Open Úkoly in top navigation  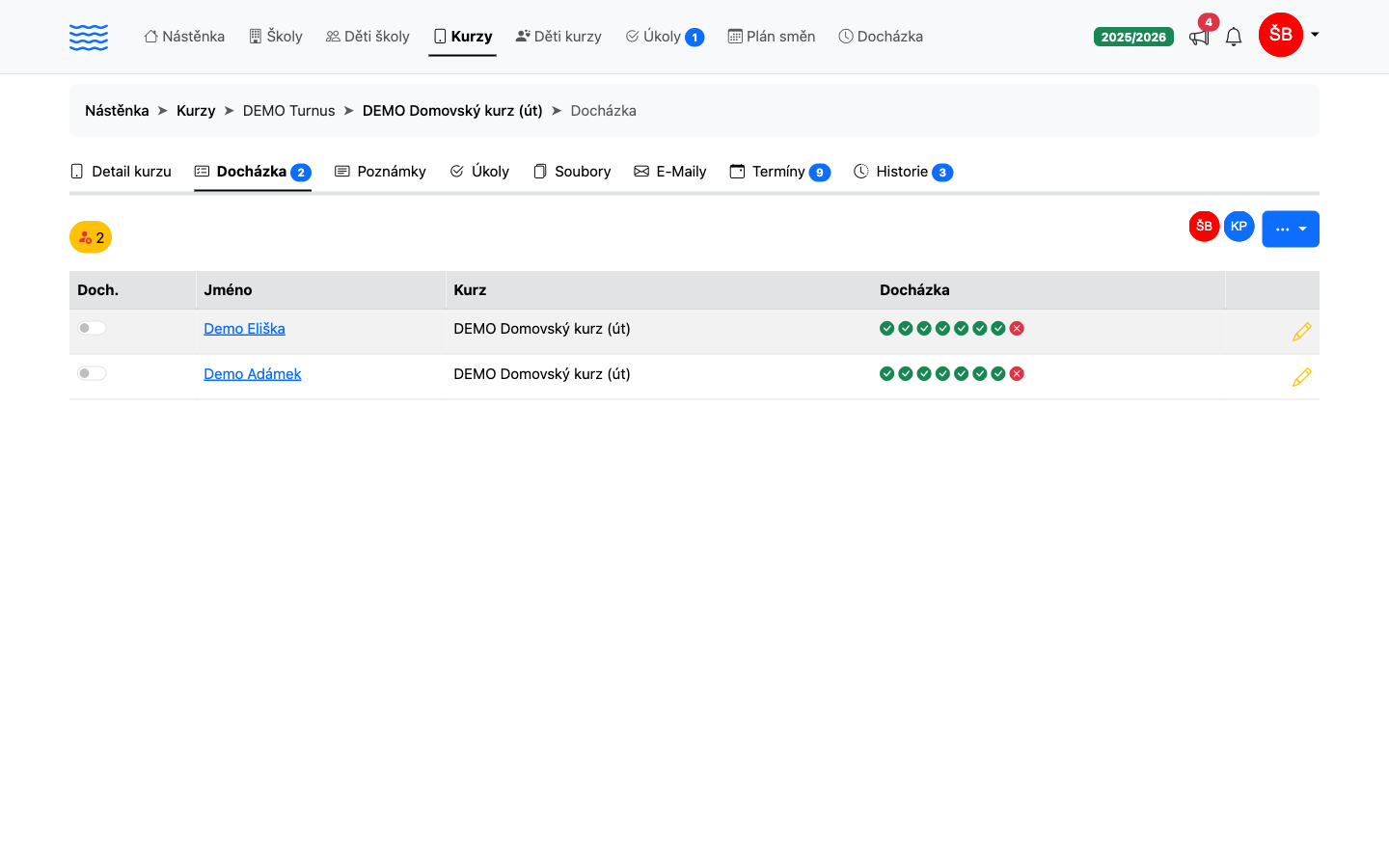[x=665, y=37]
